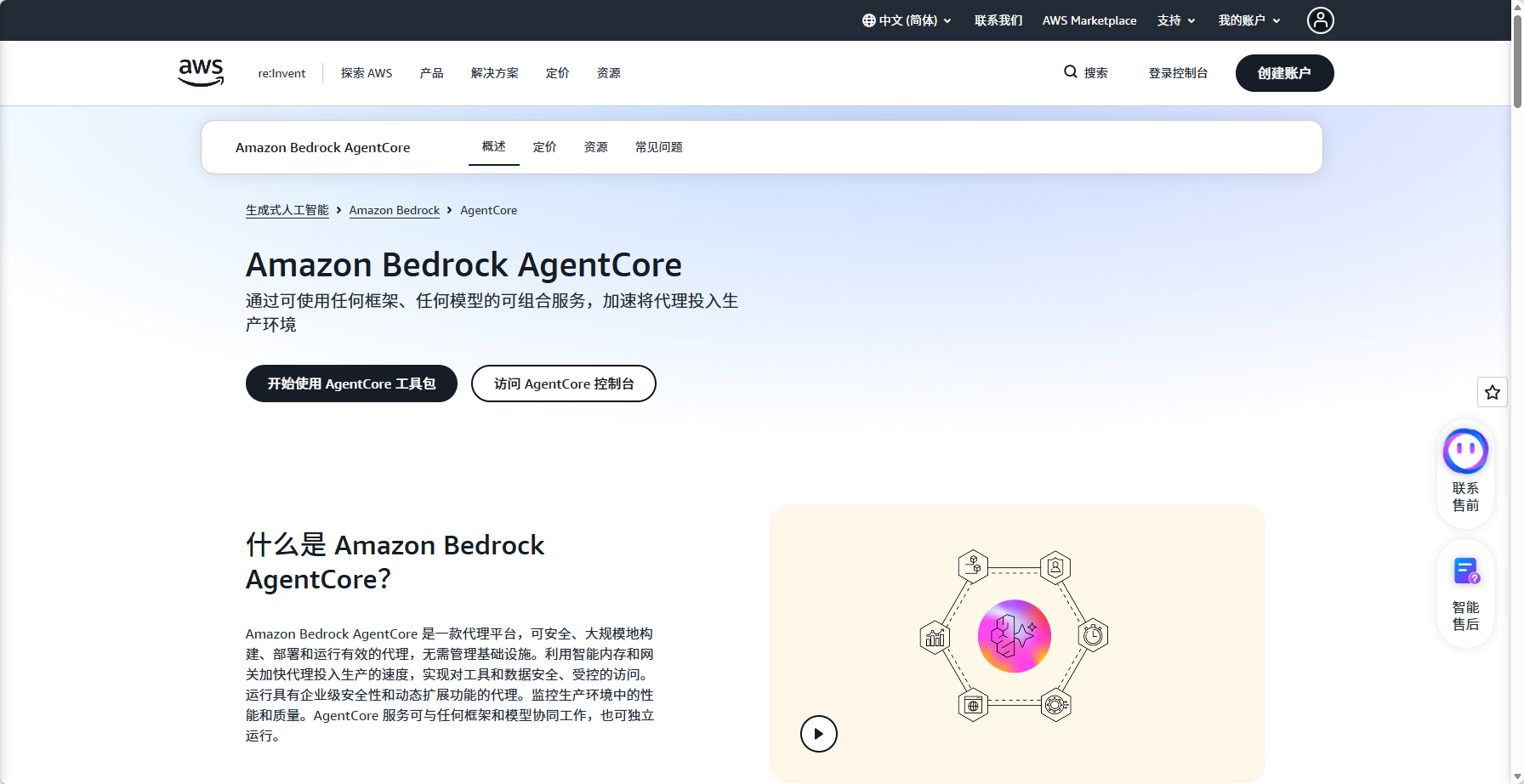Click 访问 AgentCore 控制台 button
This screenshot has width=1524, height=784.
[564, 383]
